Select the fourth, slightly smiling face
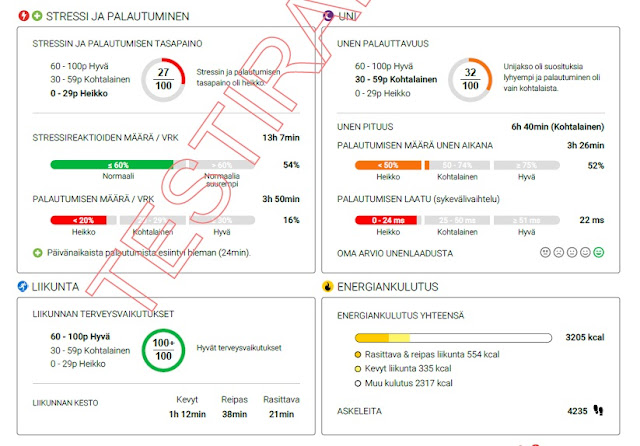The height and width of the screenshot is (446, 640). [x=585, y=253]
